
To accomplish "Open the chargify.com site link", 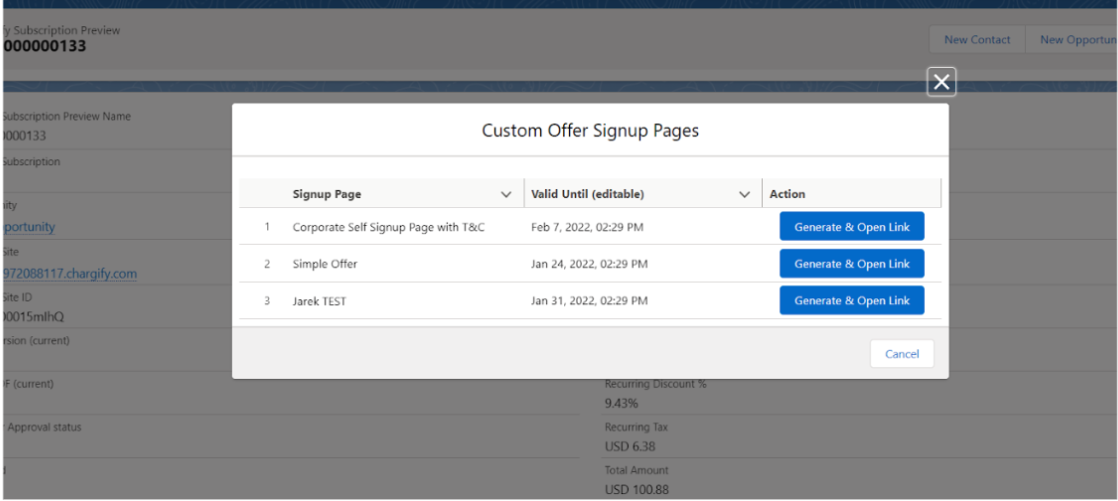I will point(68,273).
